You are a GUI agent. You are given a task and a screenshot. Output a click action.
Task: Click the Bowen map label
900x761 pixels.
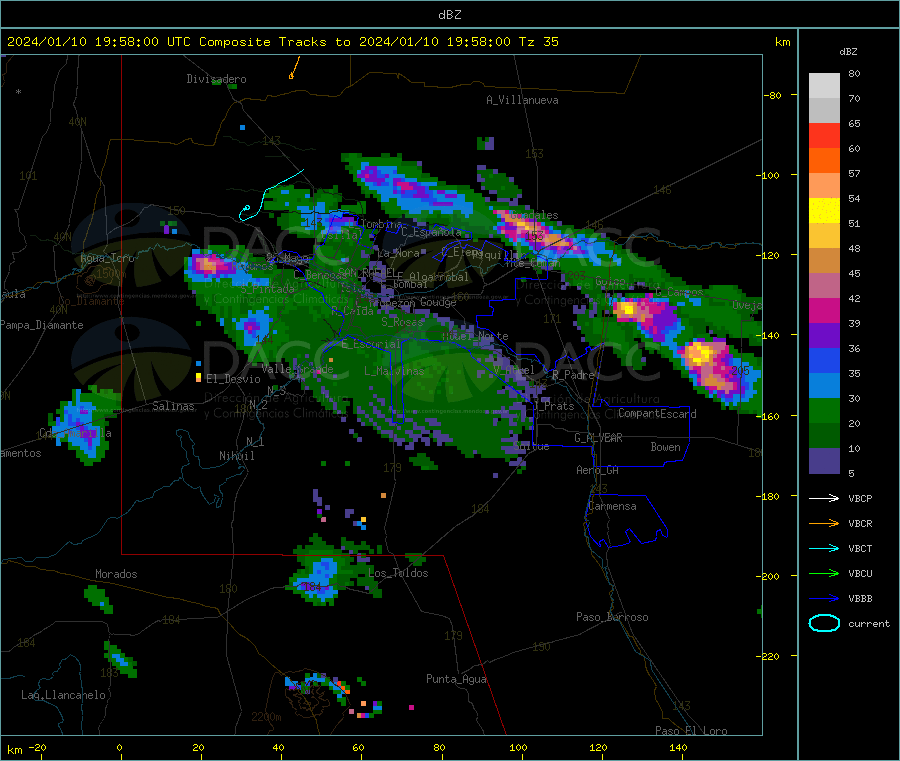point(665,447)
